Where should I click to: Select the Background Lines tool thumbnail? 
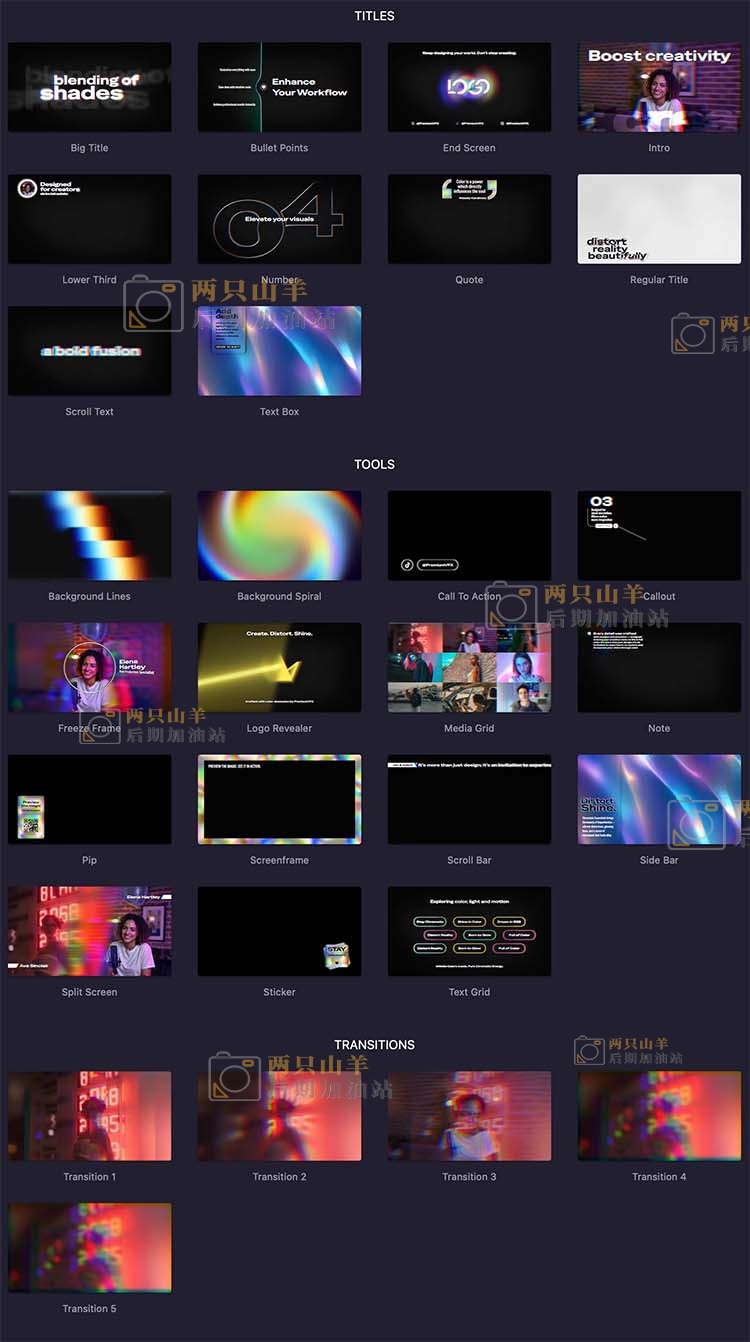(89, 535)
